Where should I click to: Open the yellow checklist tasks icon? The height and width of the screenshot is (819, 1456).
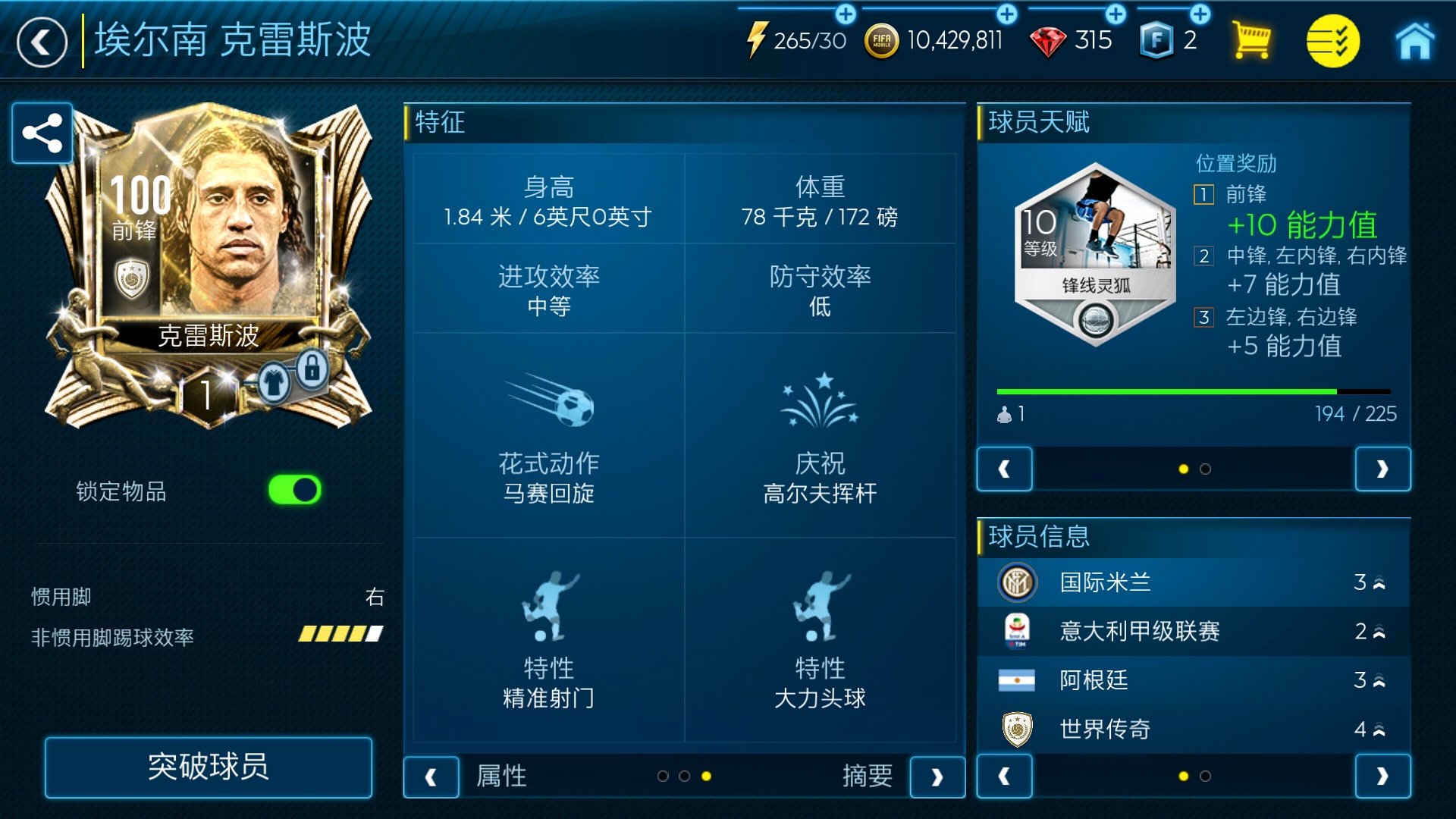pos(1332,41)
